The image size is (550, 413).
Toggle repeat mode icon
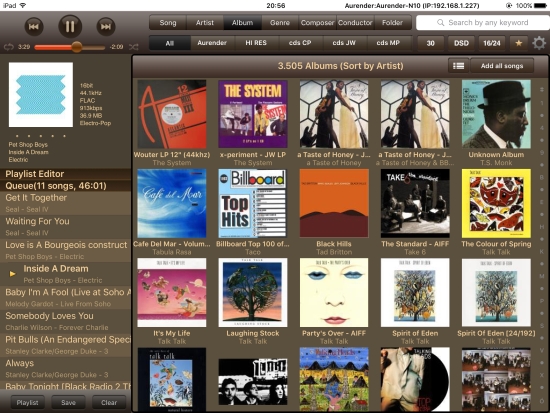[x=8, y=47]
